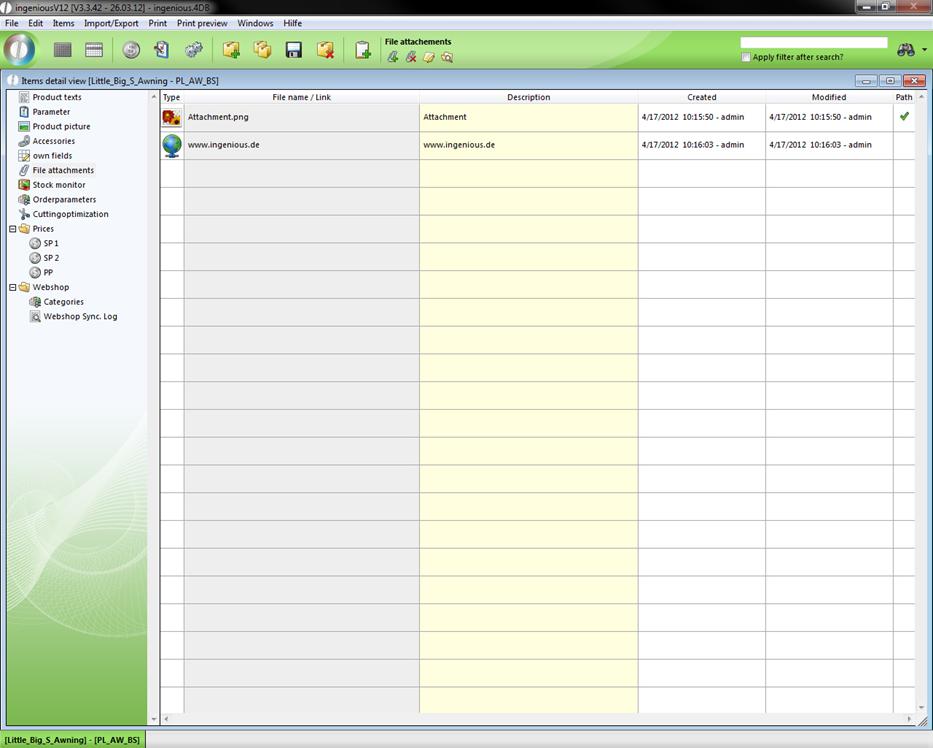This screenshot has width=933, height=748.
Task: Collapse the Prices folder
Action: click(x=12, y=229)
